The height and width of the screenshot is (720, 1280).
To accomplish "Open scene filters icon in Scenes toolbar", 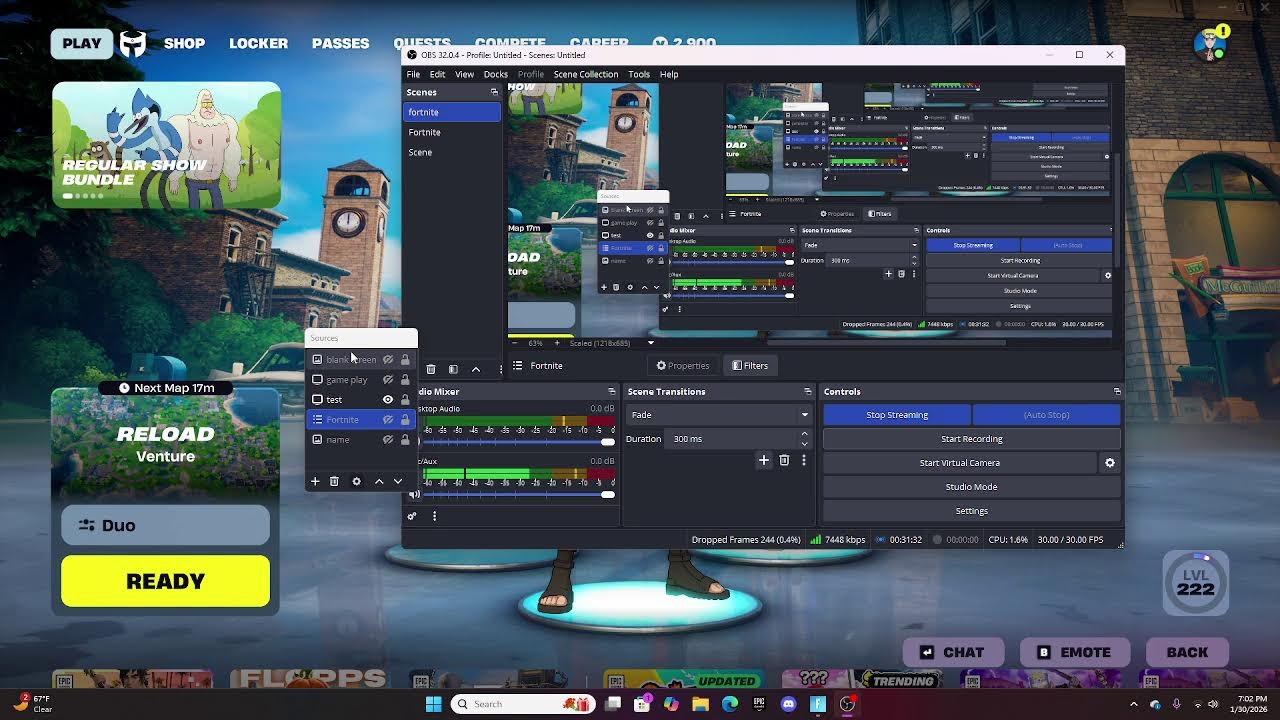I will click(x=453, y=369).
